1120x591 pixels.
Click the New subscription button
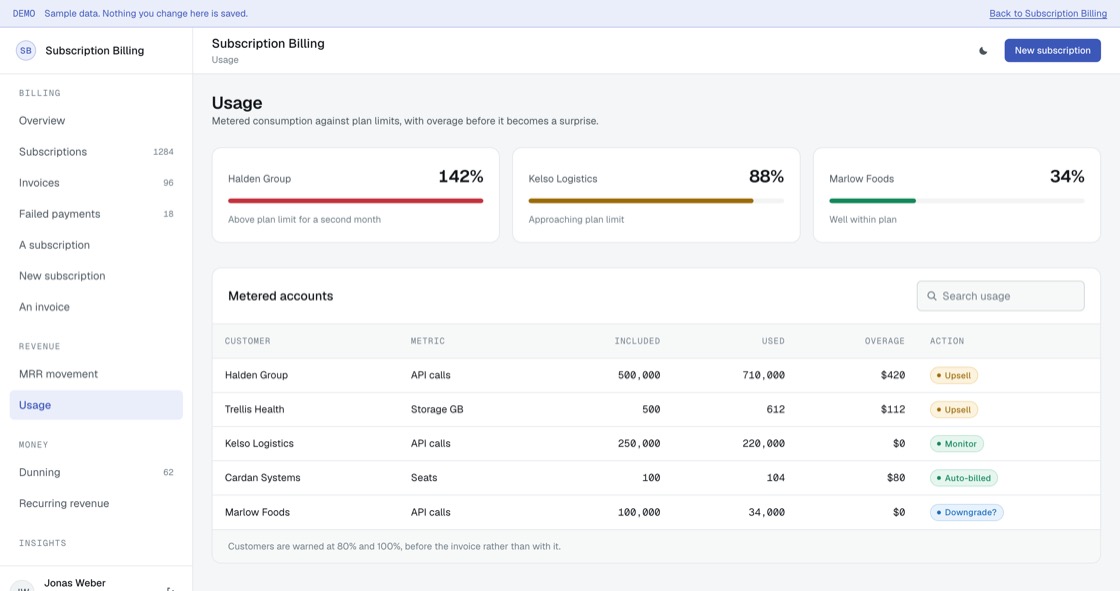tap(1052, 51)
